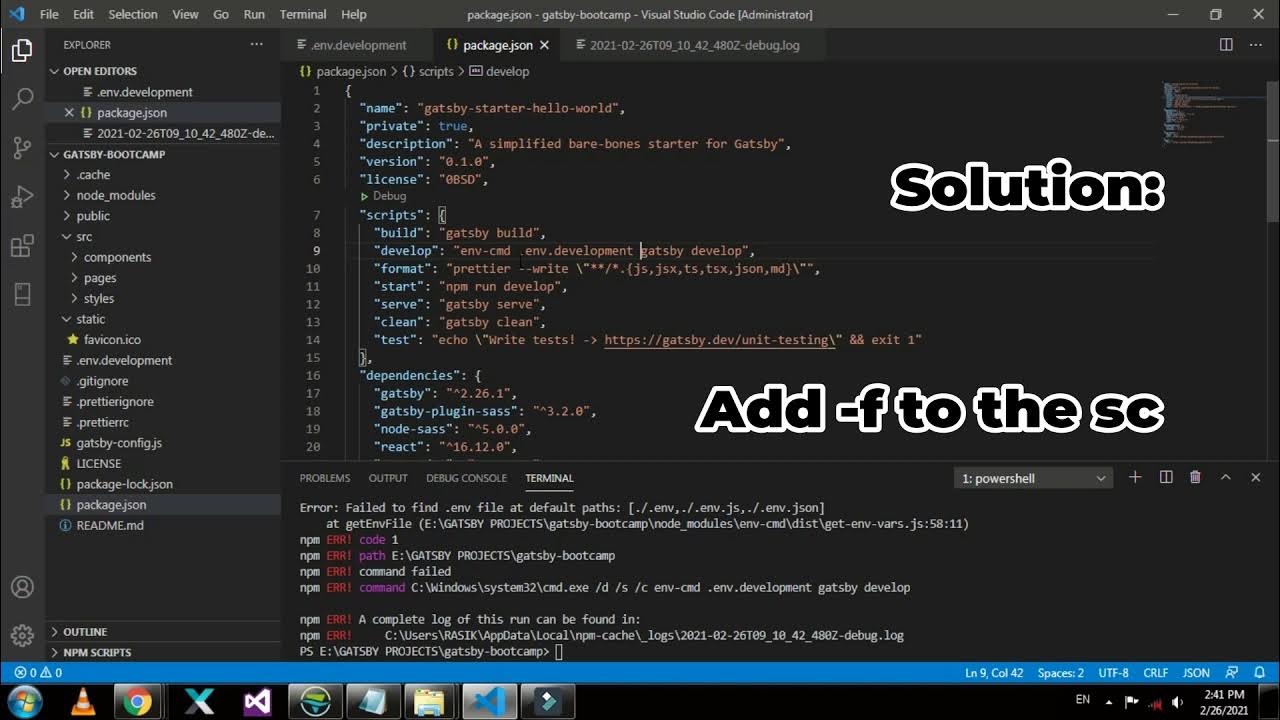Open favicon.ico in explorer
Viewport: 1280px width, 720px height.
click(x=163, y=339)
